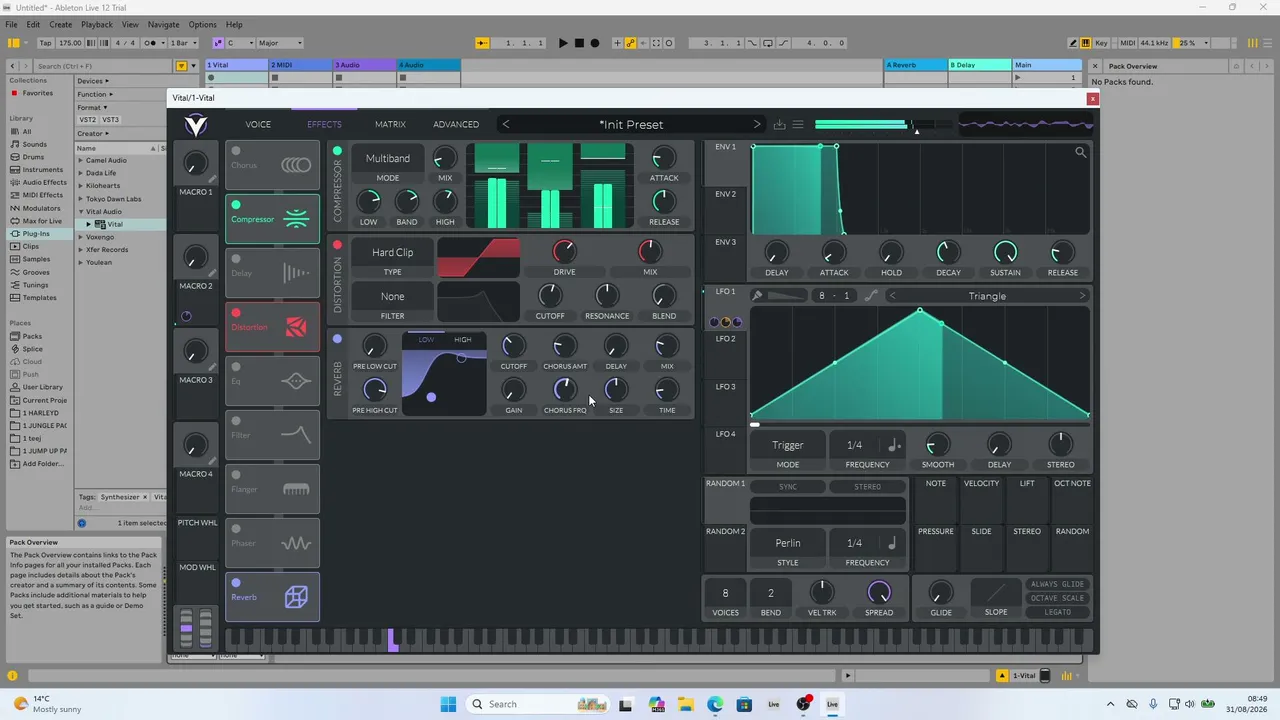The height and width of the screenshot is (720, 1280).
Task: Go to the previous preset arrow
Action: (x=505, y=124)
